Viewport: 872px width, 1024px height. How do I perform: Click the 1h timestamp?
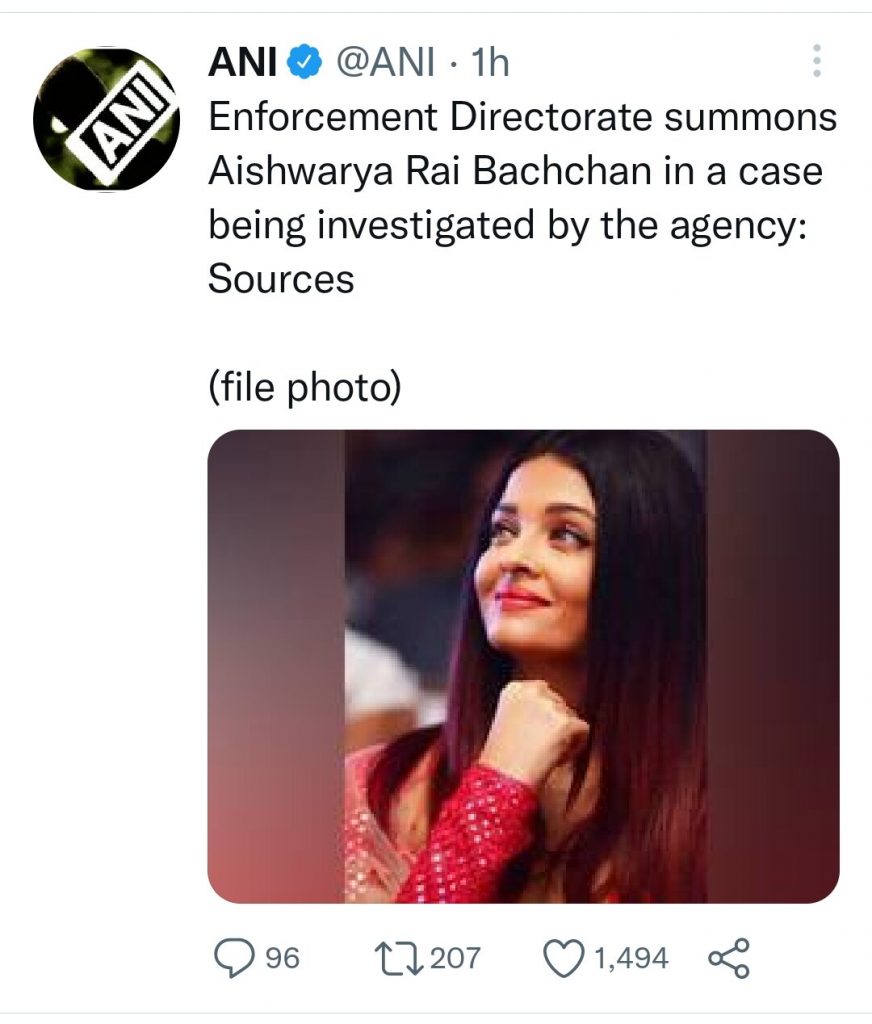pos(490,64)
